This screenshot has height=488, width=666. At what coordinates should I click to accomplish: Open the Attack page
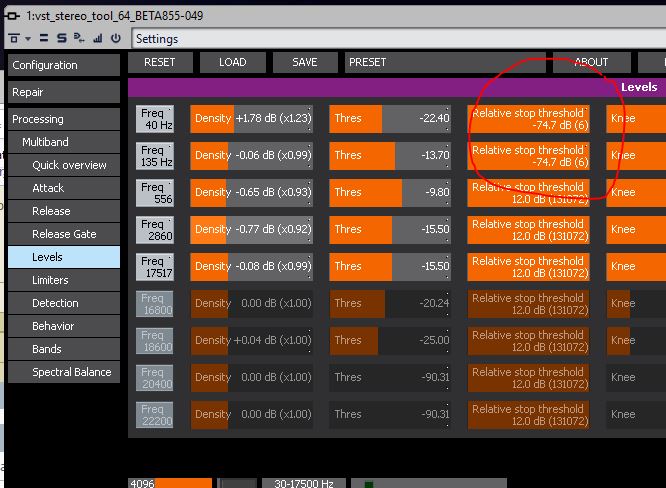64,188
